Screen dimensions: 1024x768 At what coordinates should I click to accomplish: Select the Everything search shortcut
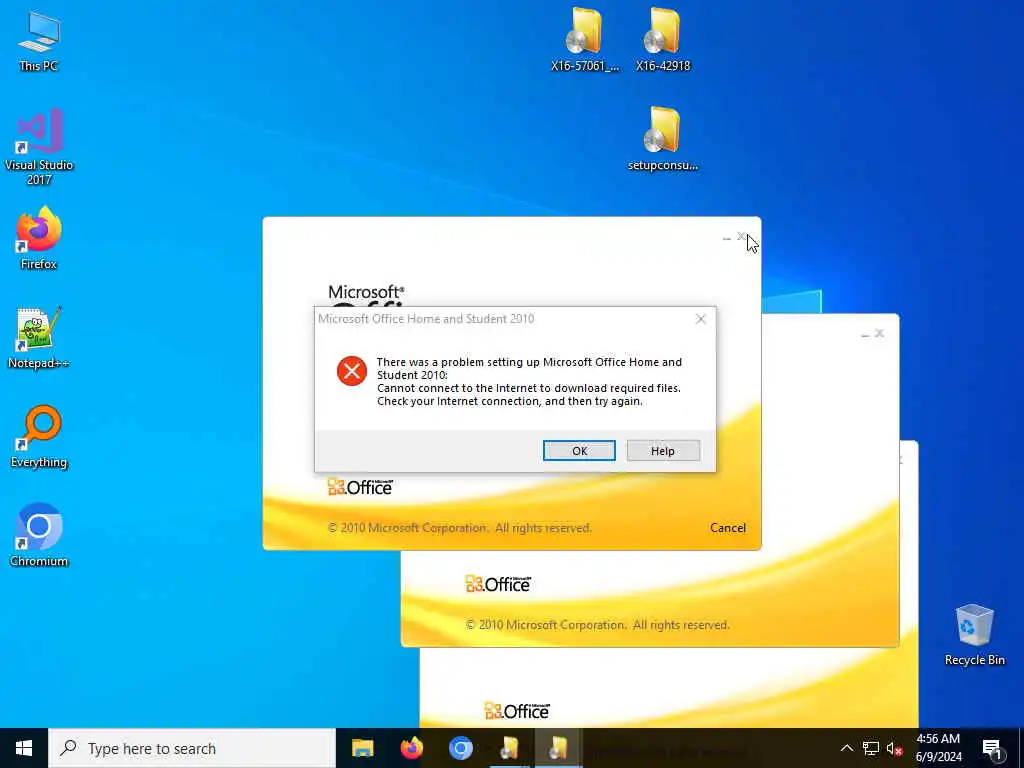[x=39, y=436]
